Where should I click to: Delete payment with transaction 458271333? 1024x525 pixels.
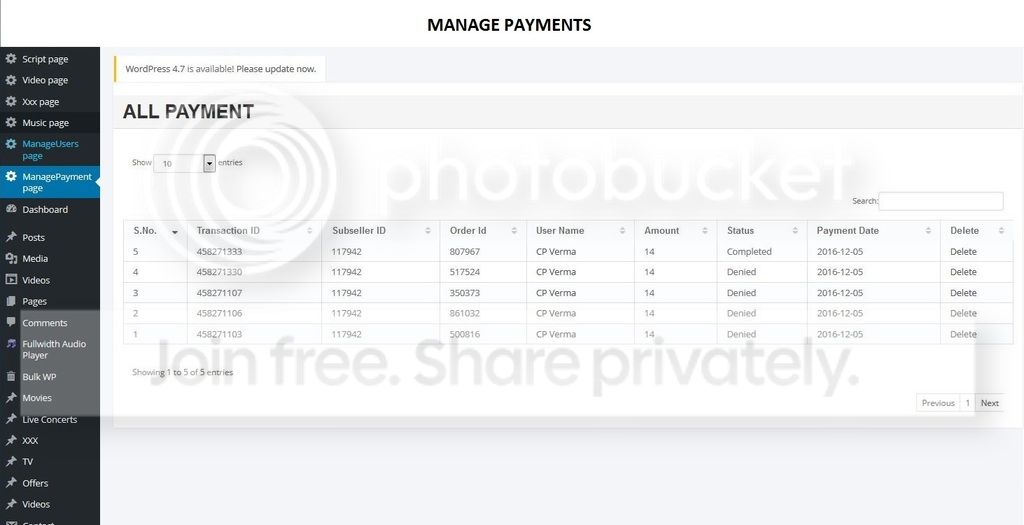[x=963, y=251]
